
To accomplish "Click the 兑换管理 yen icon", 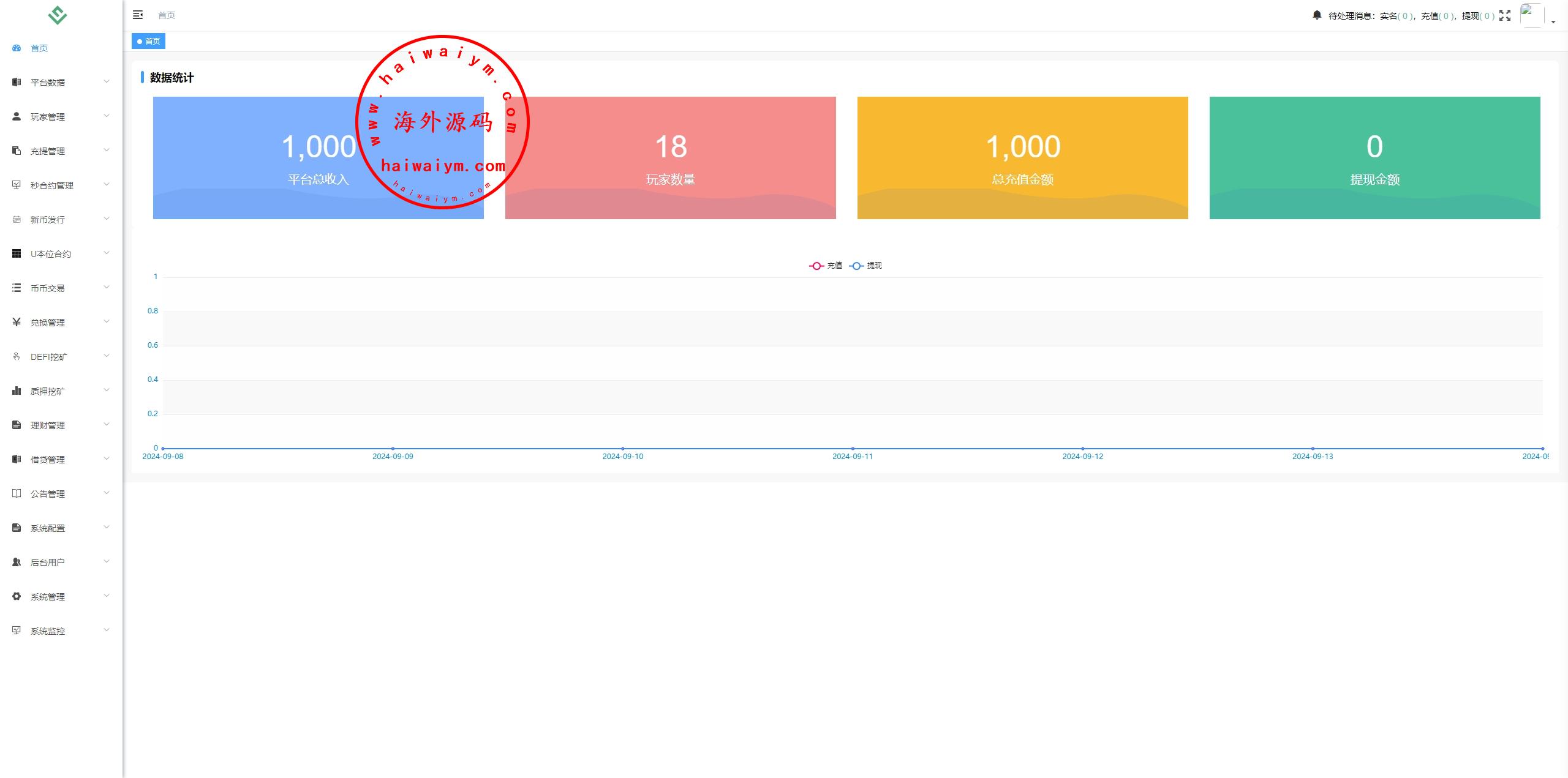I will [x=17, y=322].
